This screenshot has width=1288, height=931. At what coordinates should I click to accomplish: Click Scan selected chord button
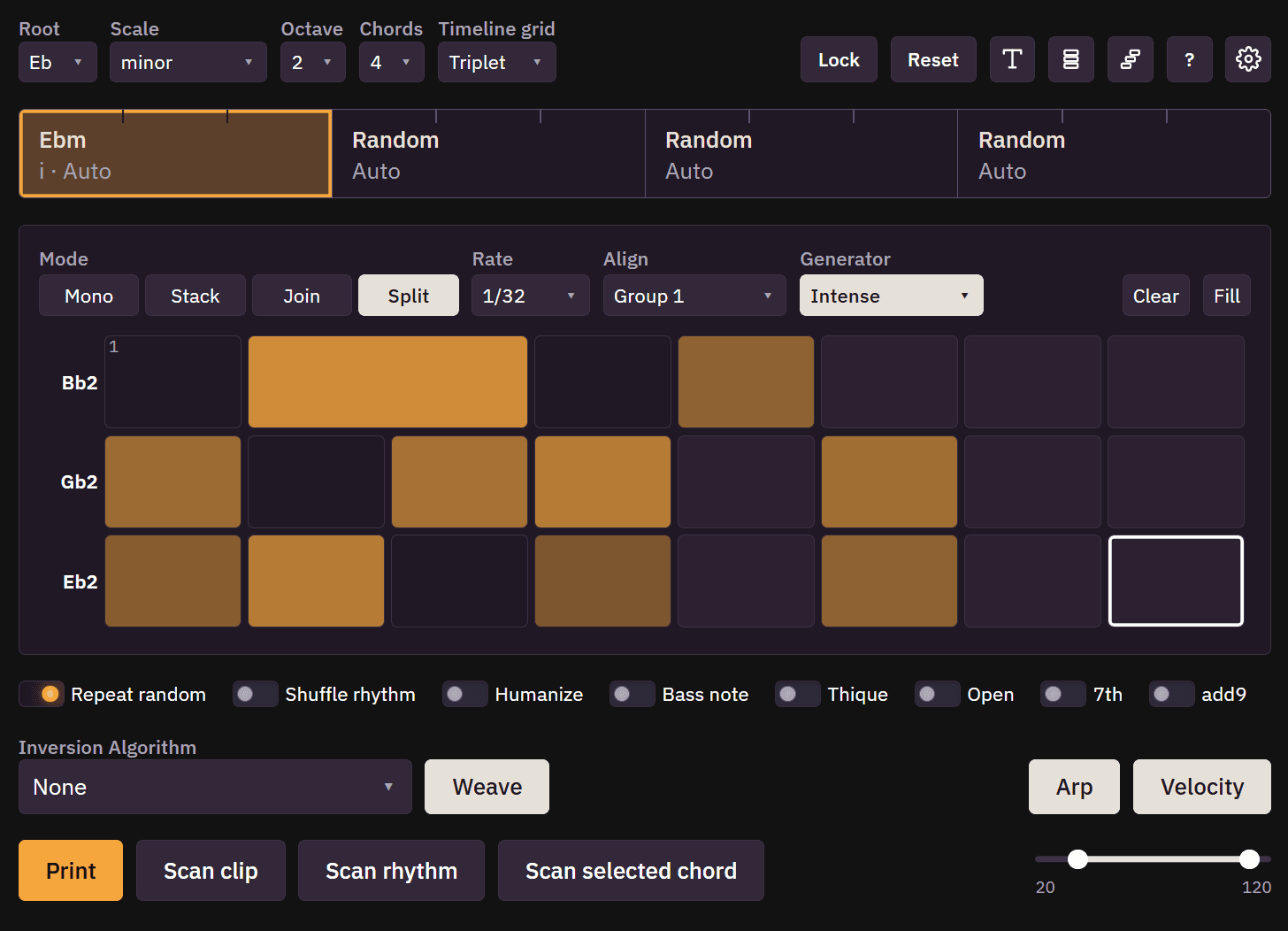point(631,871)
